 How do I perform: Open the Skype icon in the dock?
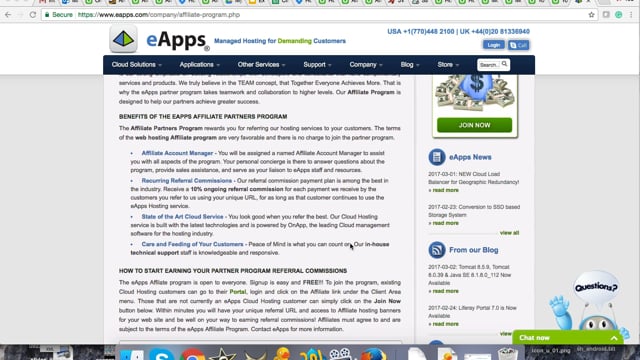point(162,354)
